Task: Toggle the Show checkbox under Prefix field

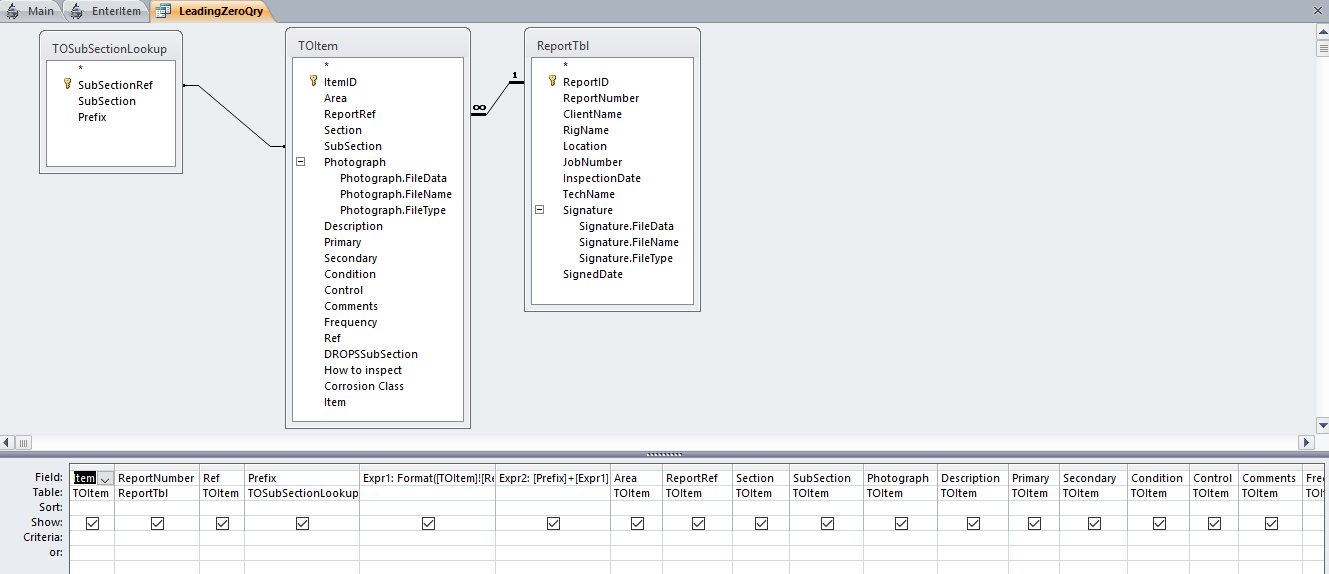Action: point(302,523)
